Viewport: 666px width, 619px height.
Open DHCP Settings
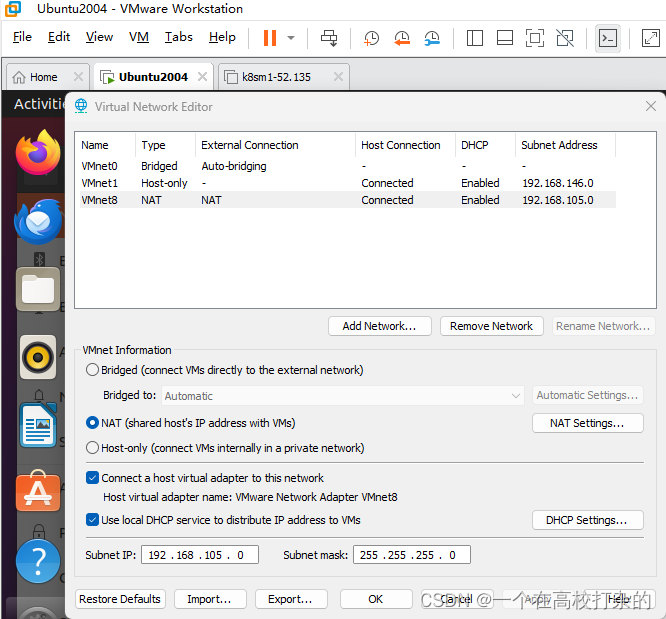point(587,520)
